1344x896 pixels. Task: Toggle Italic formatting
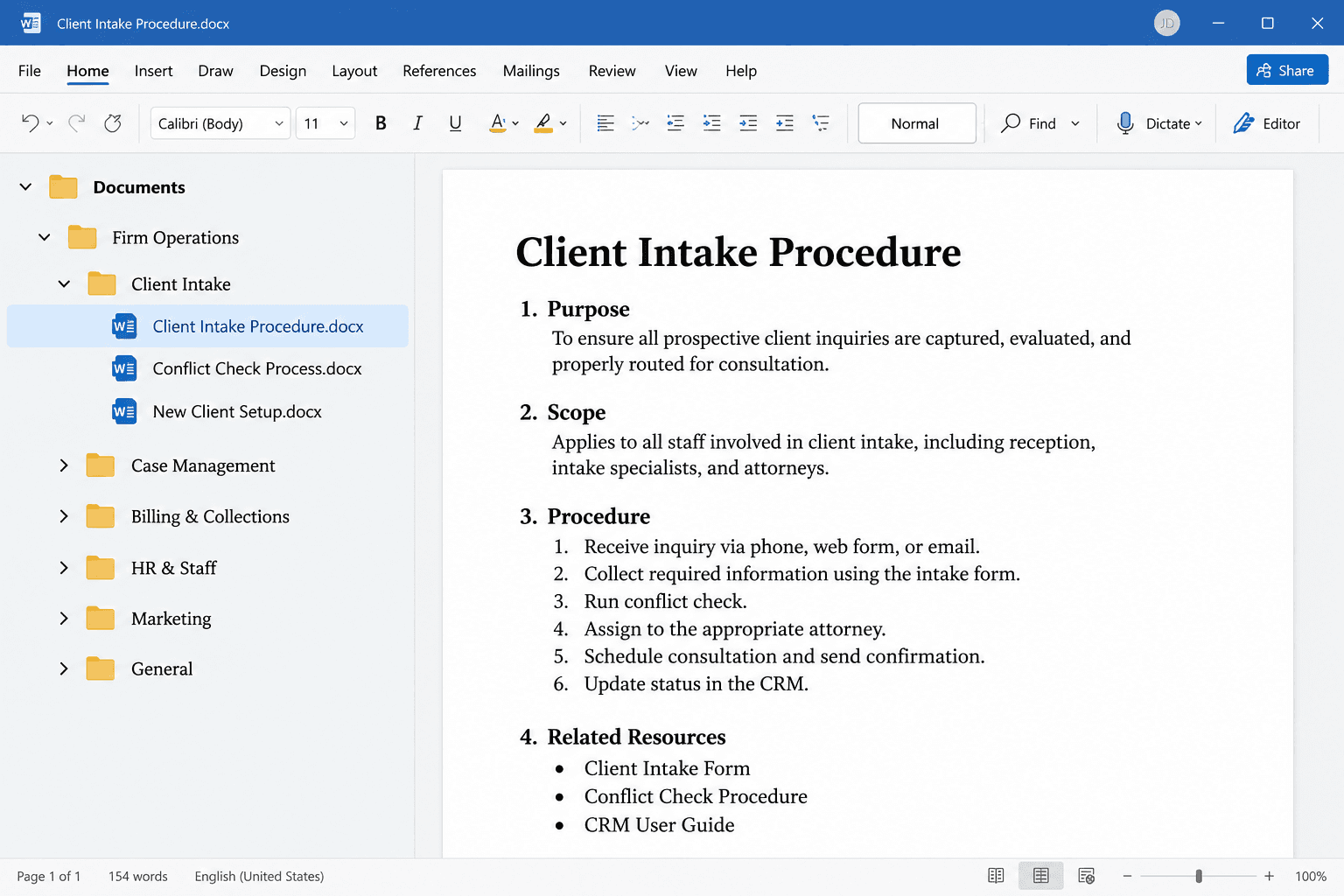(x=418, y=123)
